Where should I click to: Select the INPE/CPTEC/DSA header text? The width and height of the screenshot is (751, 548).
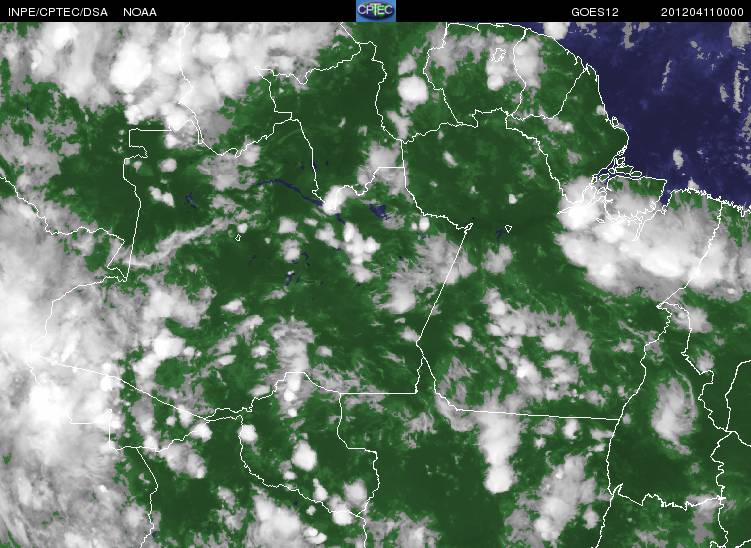pyautogui.click(x=58, y=12)
